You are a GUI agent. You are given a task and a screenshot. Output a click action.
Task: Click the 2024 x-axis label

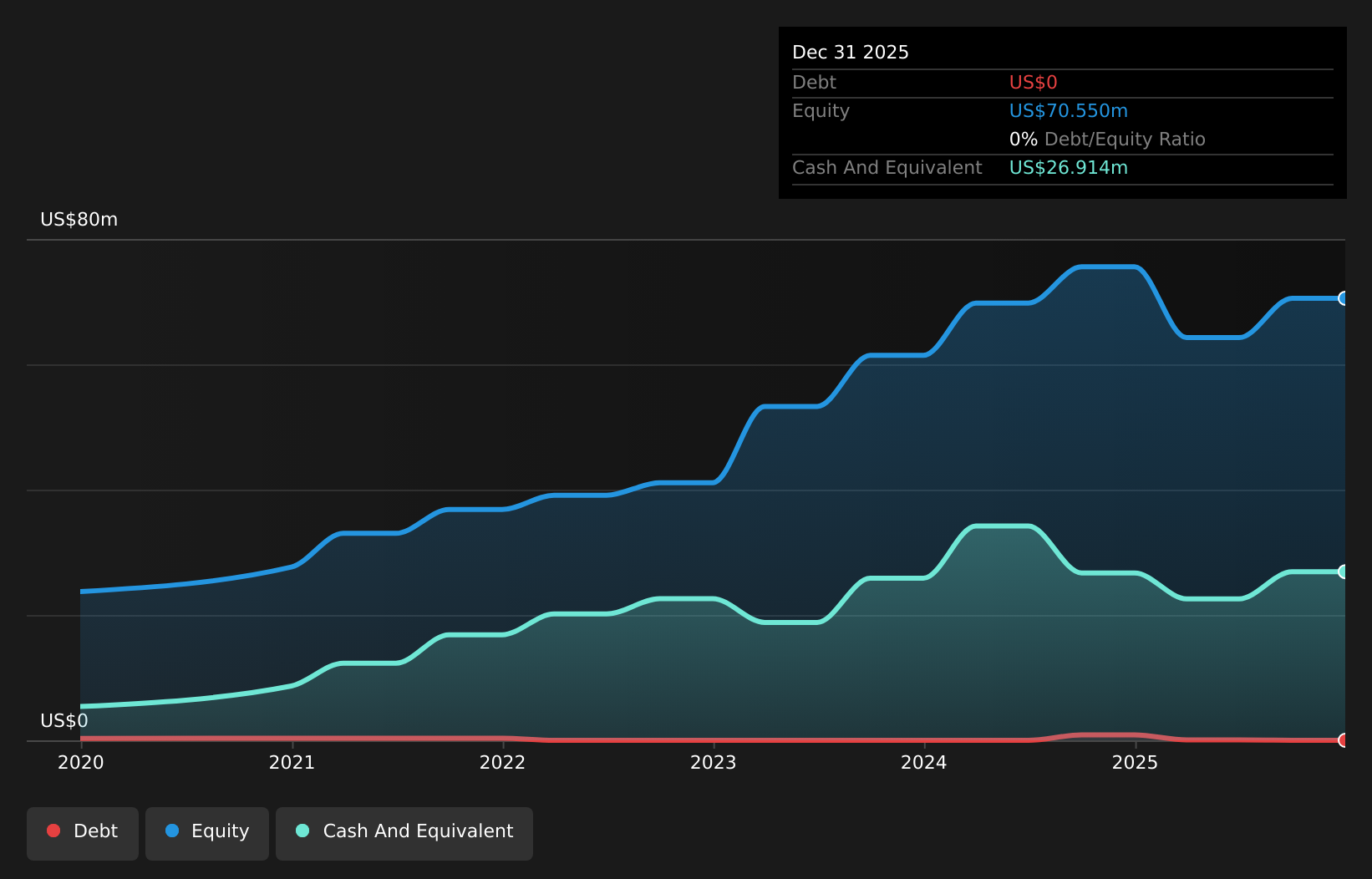(x=924, y=762)
